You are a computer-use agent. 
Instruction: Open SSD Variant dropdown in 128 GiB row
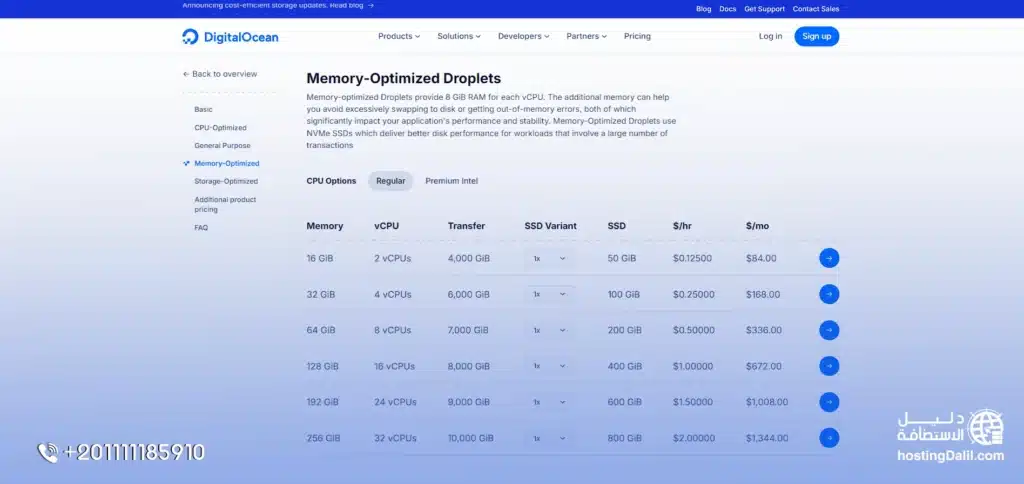[x=549, y=366]
